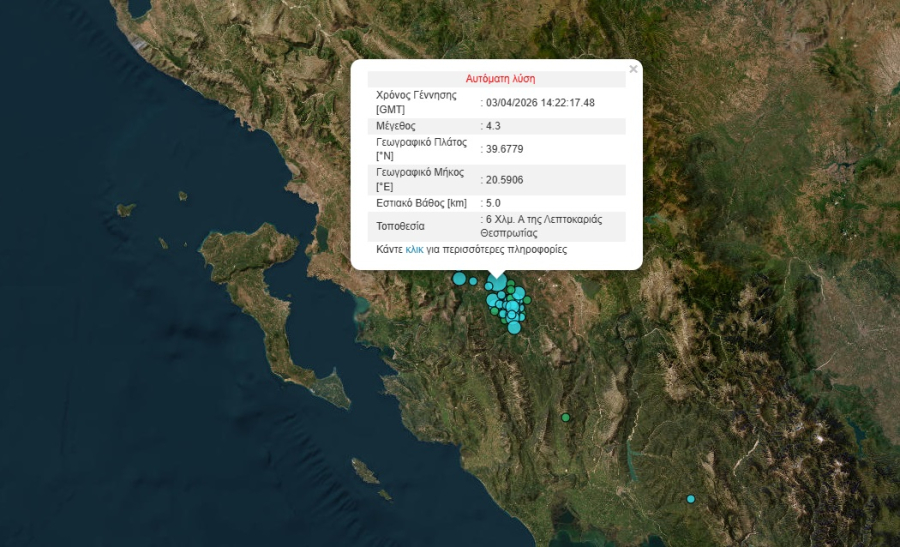Click the tiny islet northwest of Corfu
900x547 pixels.
(126, 210)
